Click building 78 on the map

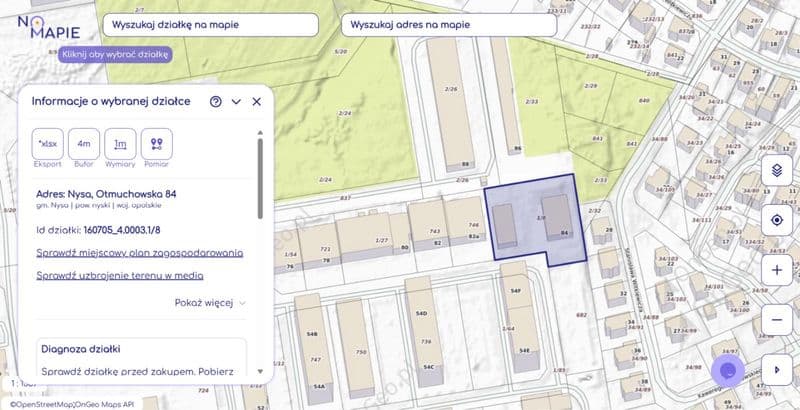(x=319, y=246)
